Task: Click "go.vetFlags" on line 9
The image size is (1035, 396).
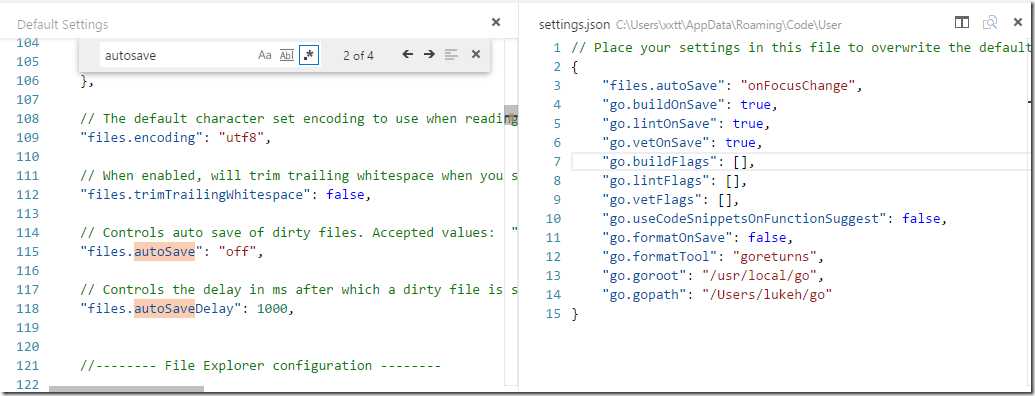Action: click(x=652, y=199)
